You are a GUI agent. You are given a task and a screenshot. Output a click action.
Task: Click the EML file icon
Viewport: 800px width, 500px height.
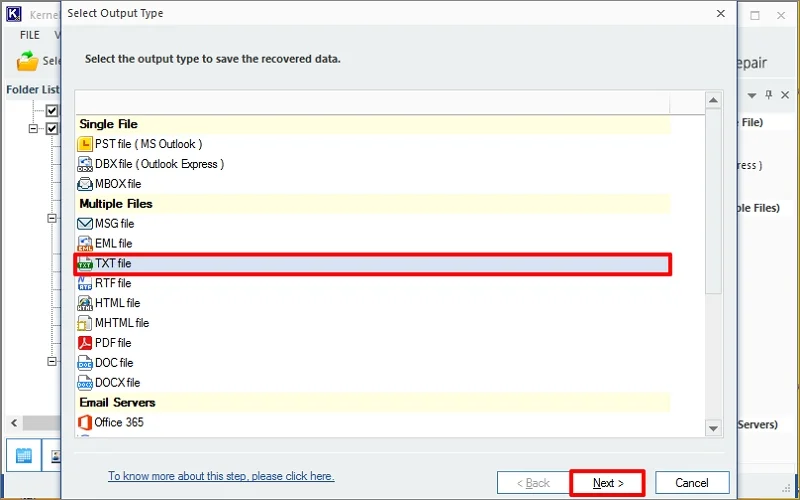click(85, 244)
